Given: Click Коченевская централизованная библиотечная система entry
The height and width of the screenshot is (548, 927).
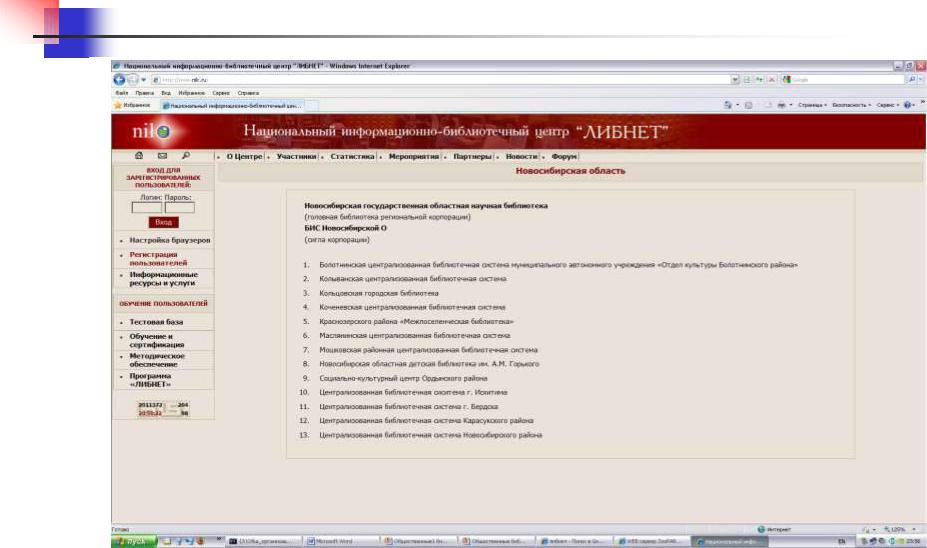Looking at the screenshot, I should (412, 307).
